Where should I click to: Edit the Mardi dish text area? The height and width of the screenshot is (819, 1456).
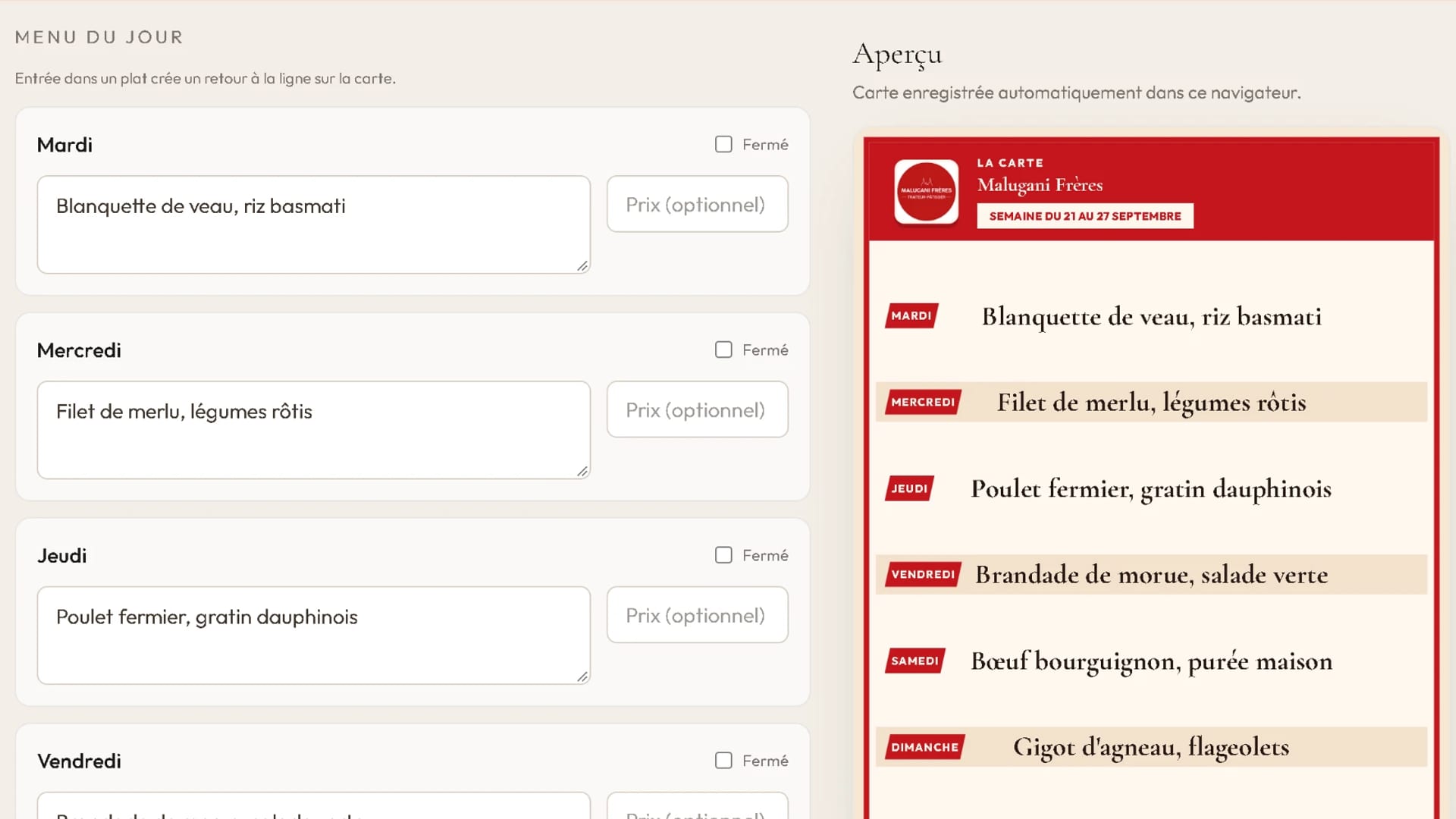tap(313, 224)
